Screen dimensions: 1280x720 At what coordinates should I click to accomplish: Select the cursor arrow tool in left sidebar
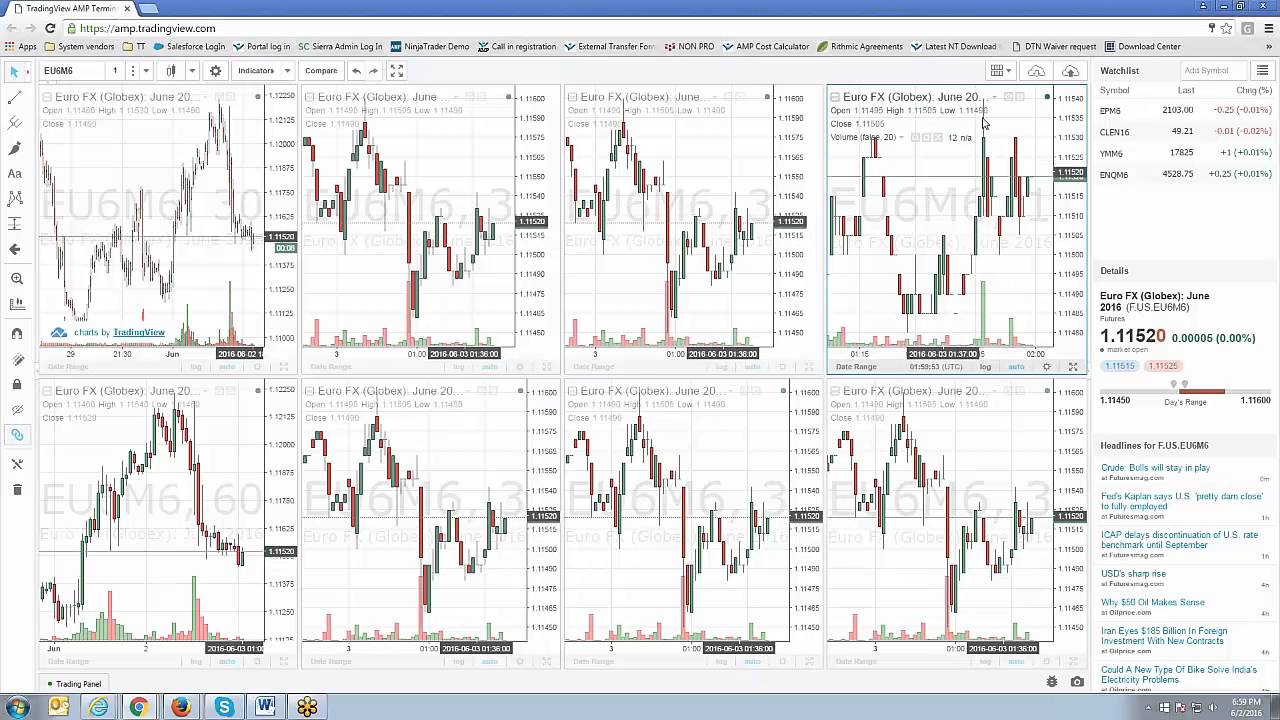coord(15,71)
